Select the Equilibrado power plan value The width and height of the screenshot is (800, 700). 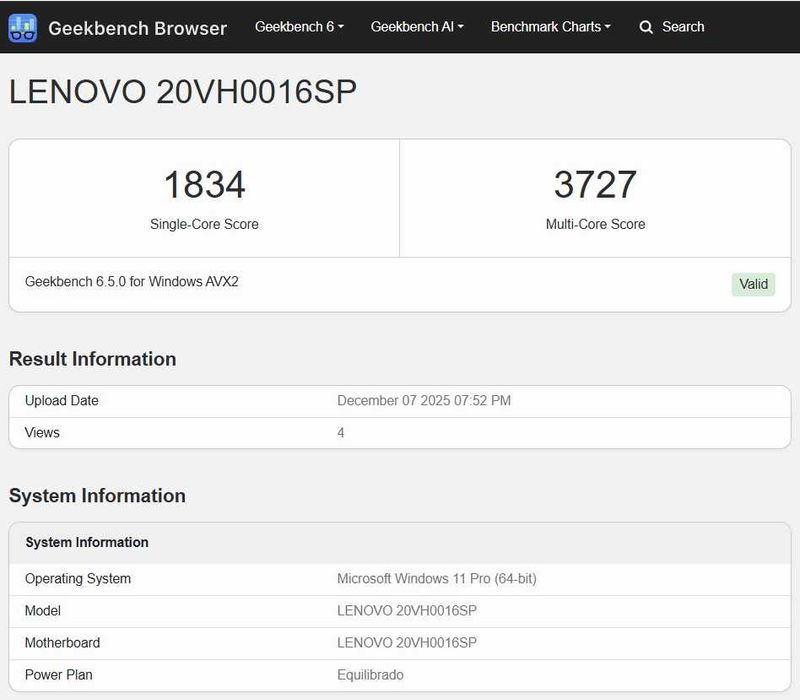click(x=370, y=675)
